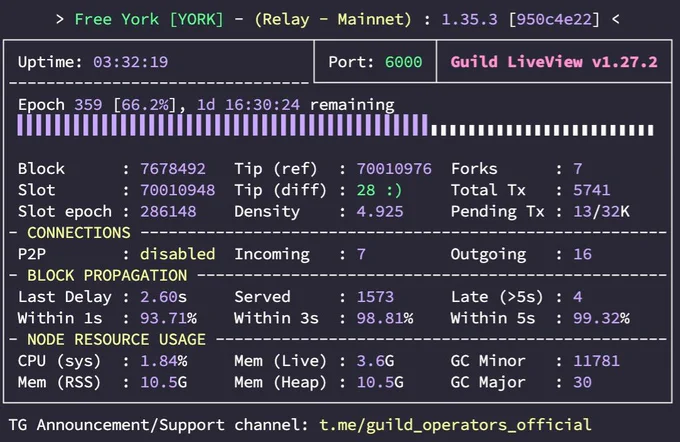This screenshot has width=680, height=442.
Task: Click the 1d 16:30:24 remaining time
Action: click(248, 105)
